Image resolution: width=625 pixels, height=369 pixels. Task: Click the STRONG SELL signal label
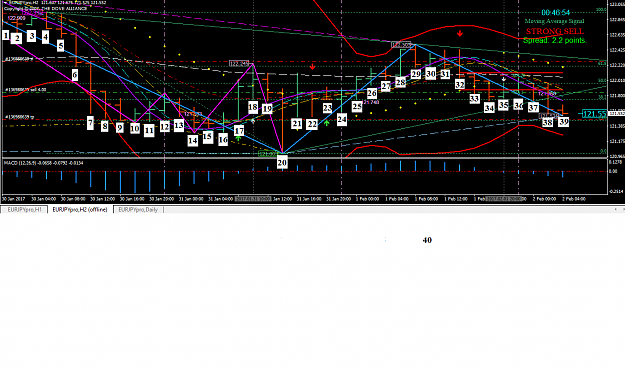[x=554, y=31]
